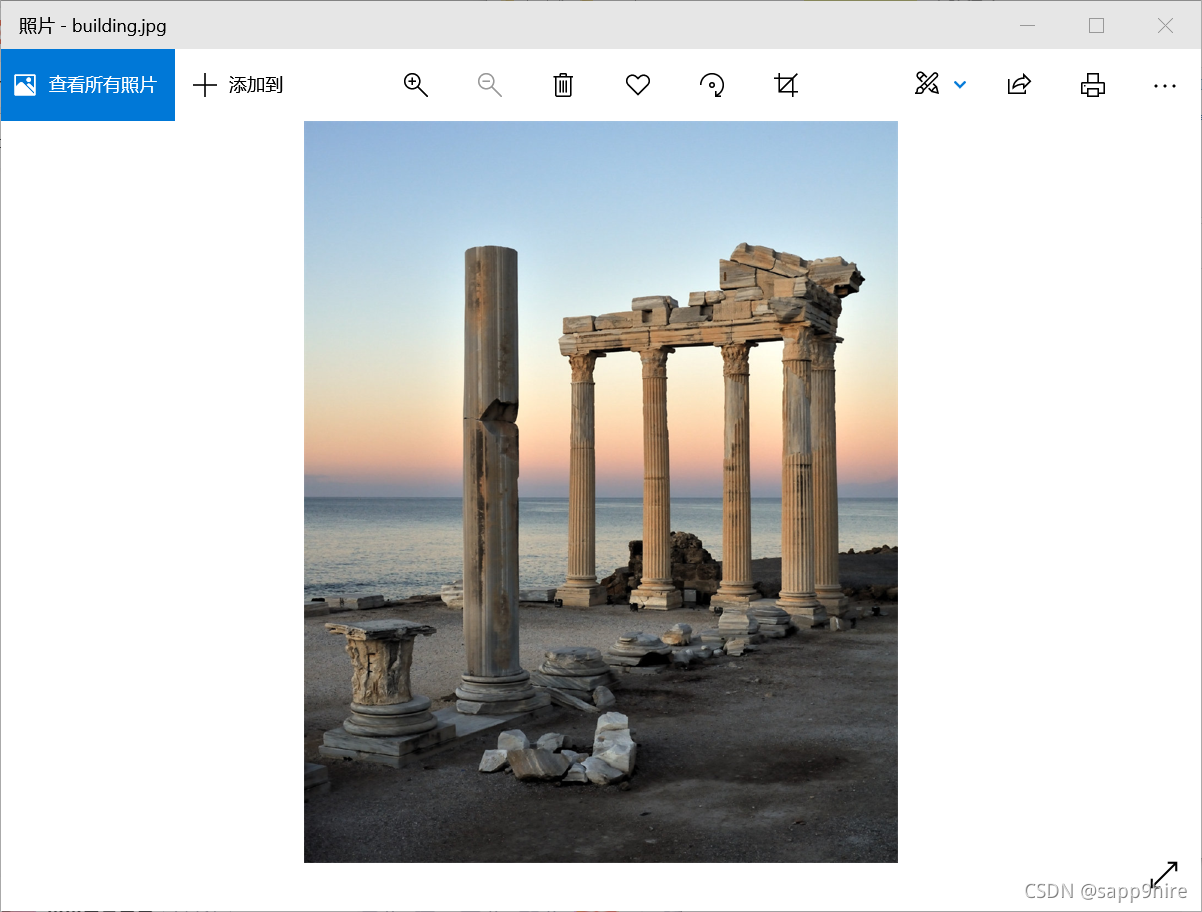The image size is (1202, 912).
Task: Add photo to favorites with heart icon
Action: 638,85
